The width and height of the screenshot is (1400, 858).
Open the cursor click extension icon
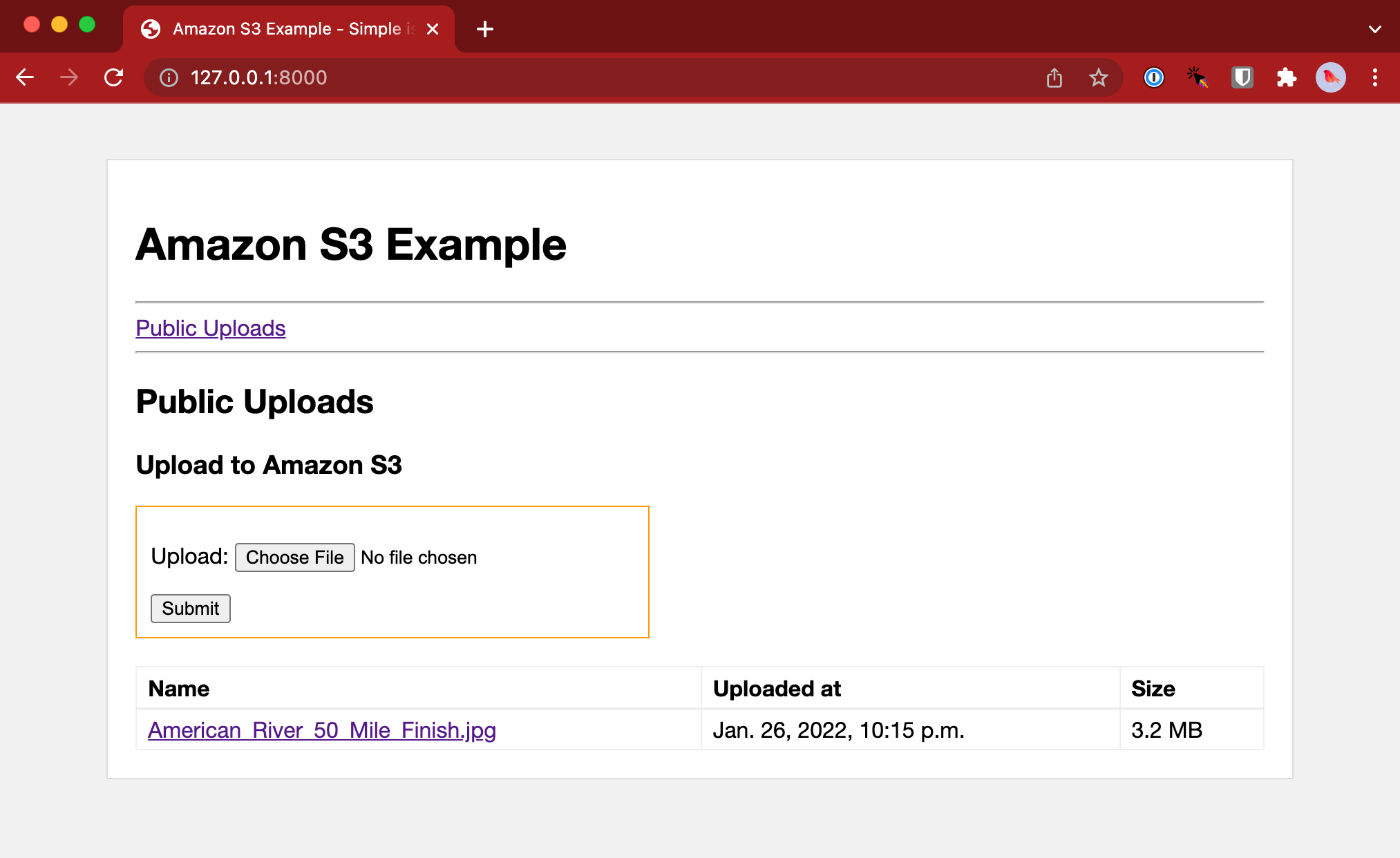[x=1198, y=77]
